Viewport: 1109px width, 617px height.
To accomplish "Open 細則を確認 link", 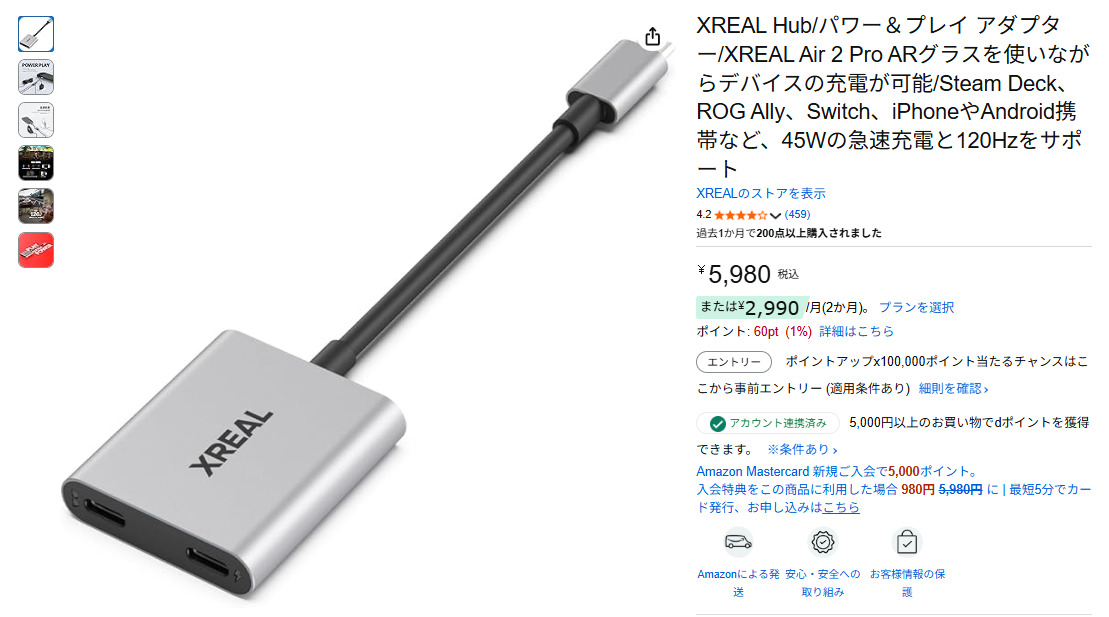I will (953, 388).
